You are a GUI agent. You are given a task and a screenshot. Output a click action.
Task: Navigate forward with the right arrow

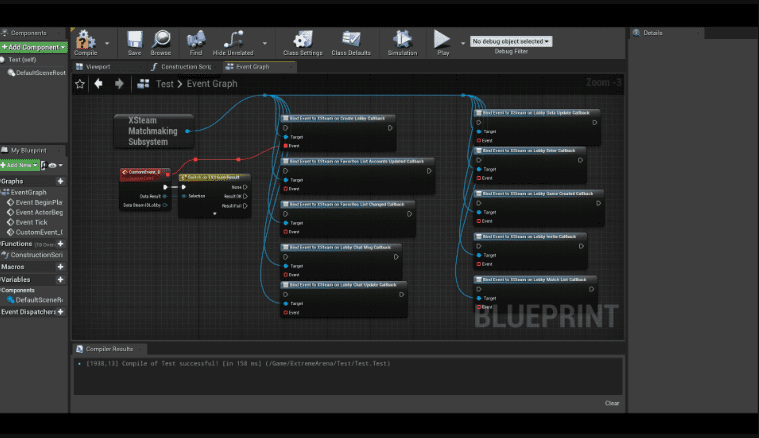(x=119, y=84)
